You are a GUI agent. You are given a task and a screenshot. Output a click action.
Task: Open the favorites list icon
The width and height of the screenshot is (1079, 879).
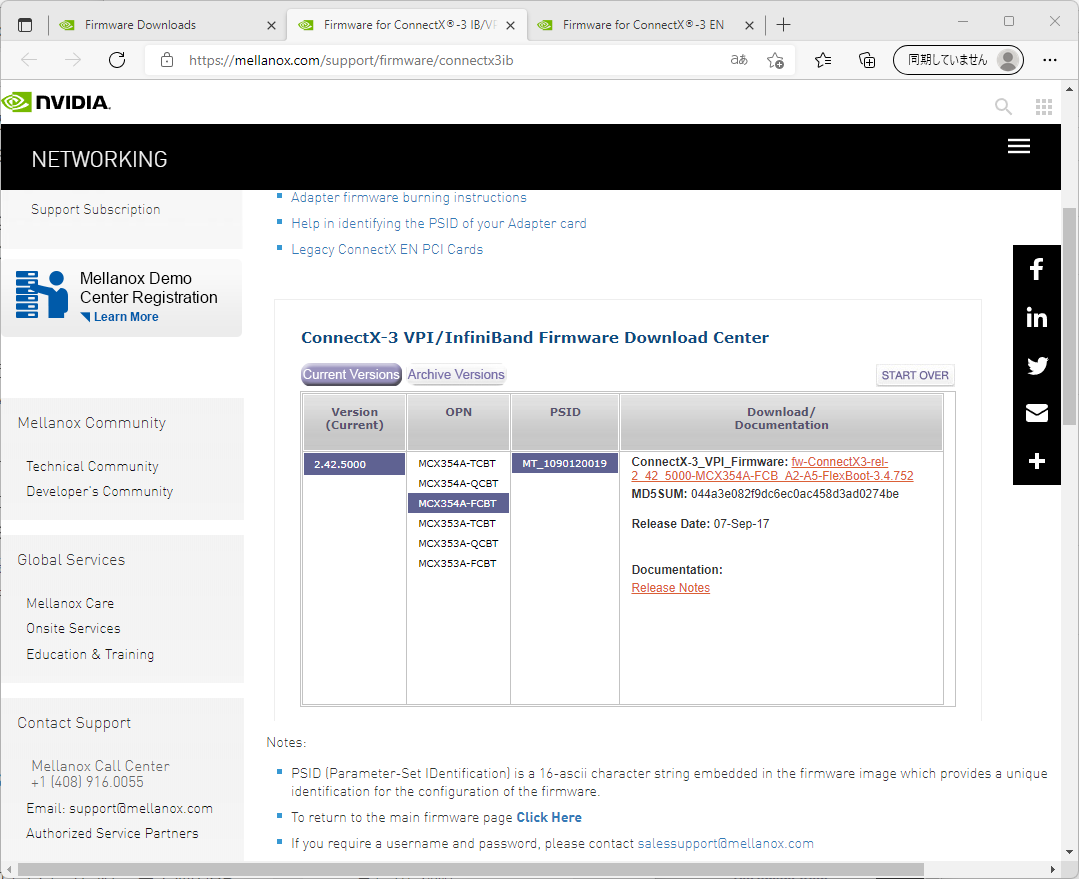823,61
